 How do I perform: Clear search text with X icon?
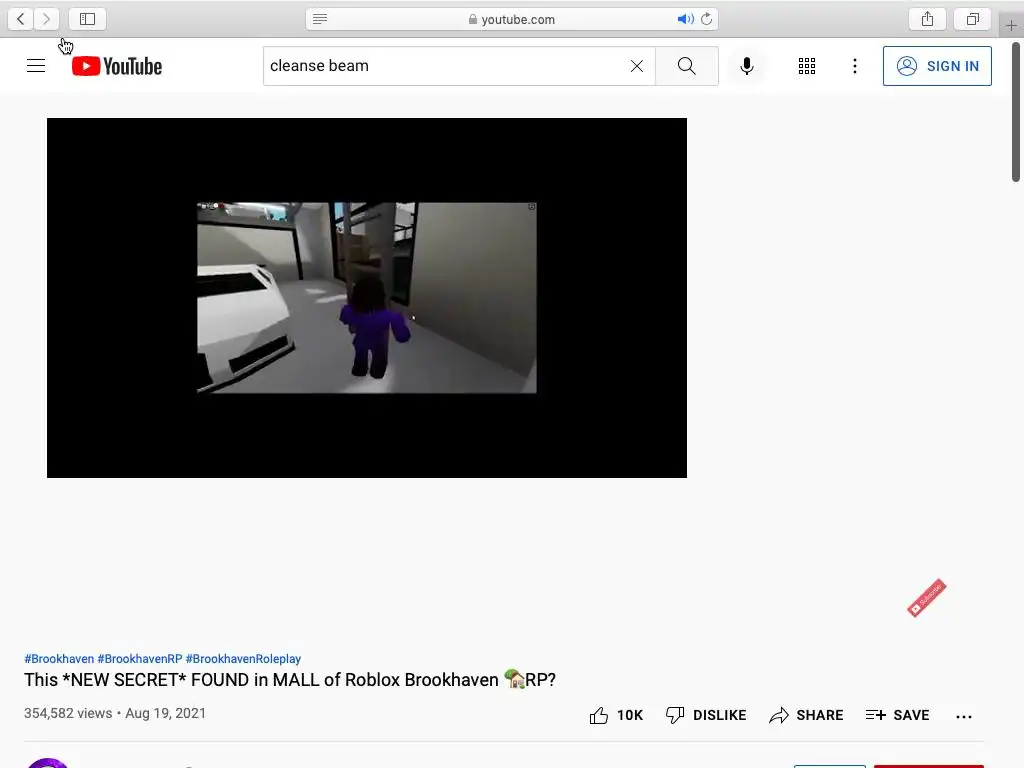click(x=637, y=66)
